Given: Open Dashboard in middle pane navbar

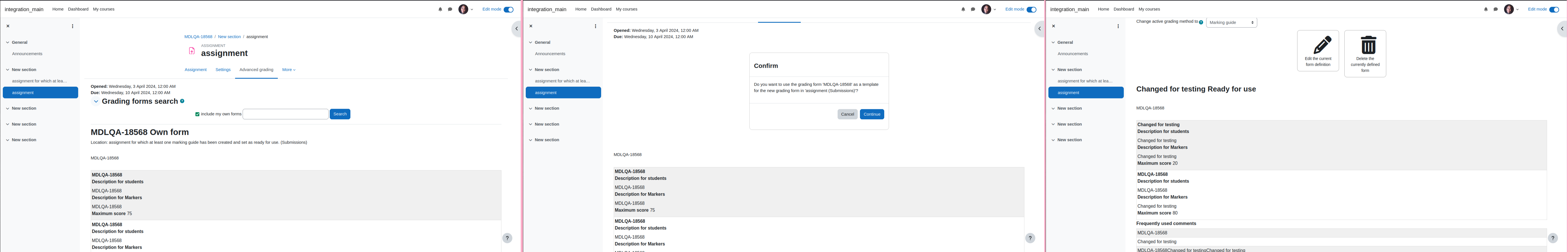Looking at the screenshot, I should (601, 9).
